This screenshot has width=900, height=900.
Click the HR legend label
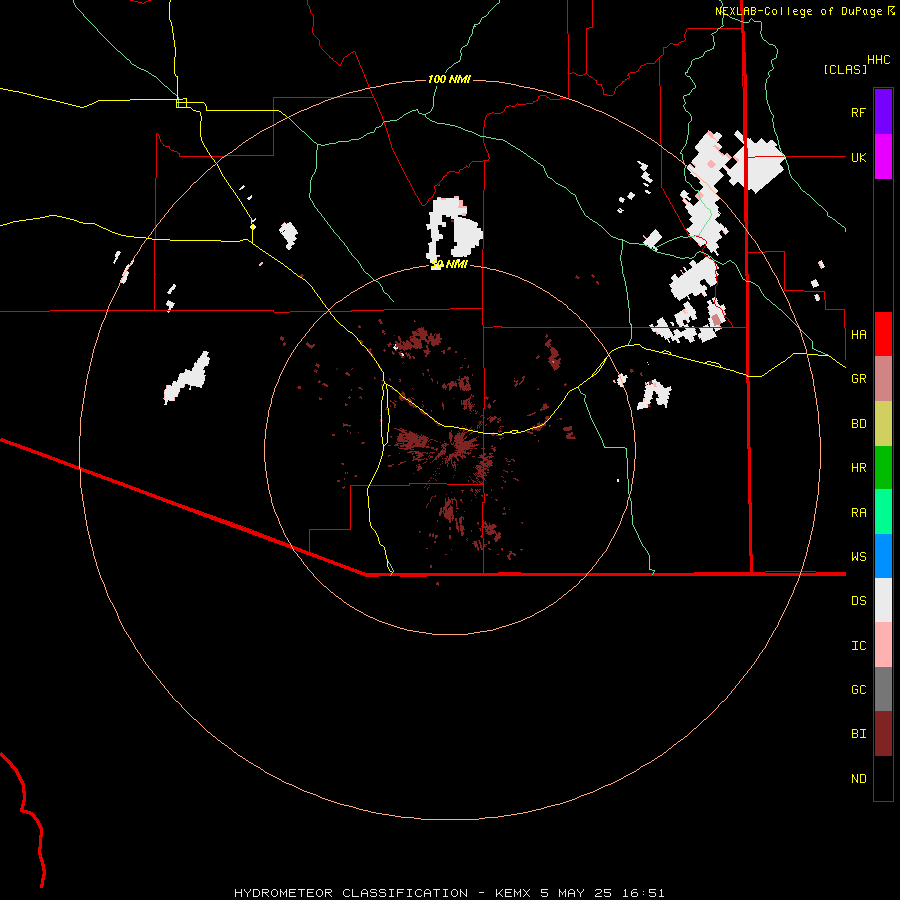point(858,467)
